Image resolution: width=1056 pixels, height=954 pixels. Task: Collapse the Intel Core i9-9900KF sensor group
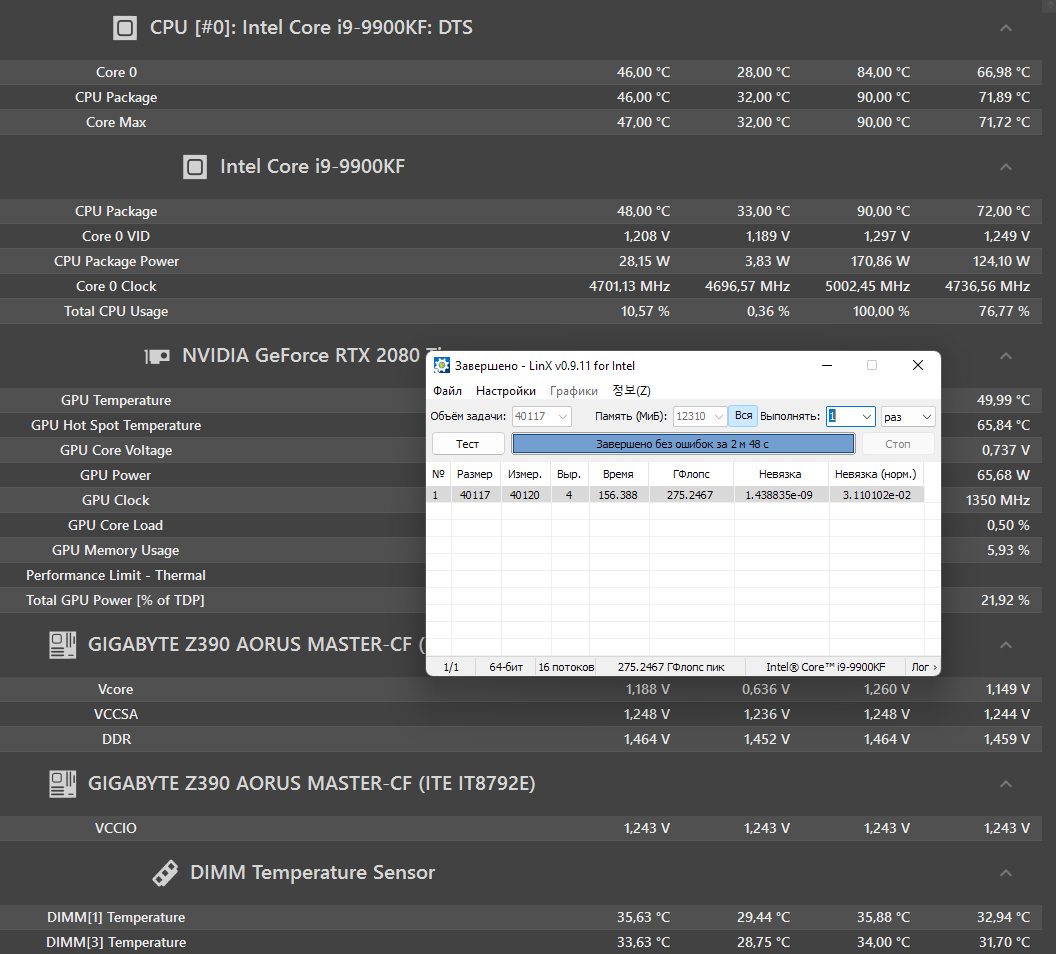tap(1005, 167)
